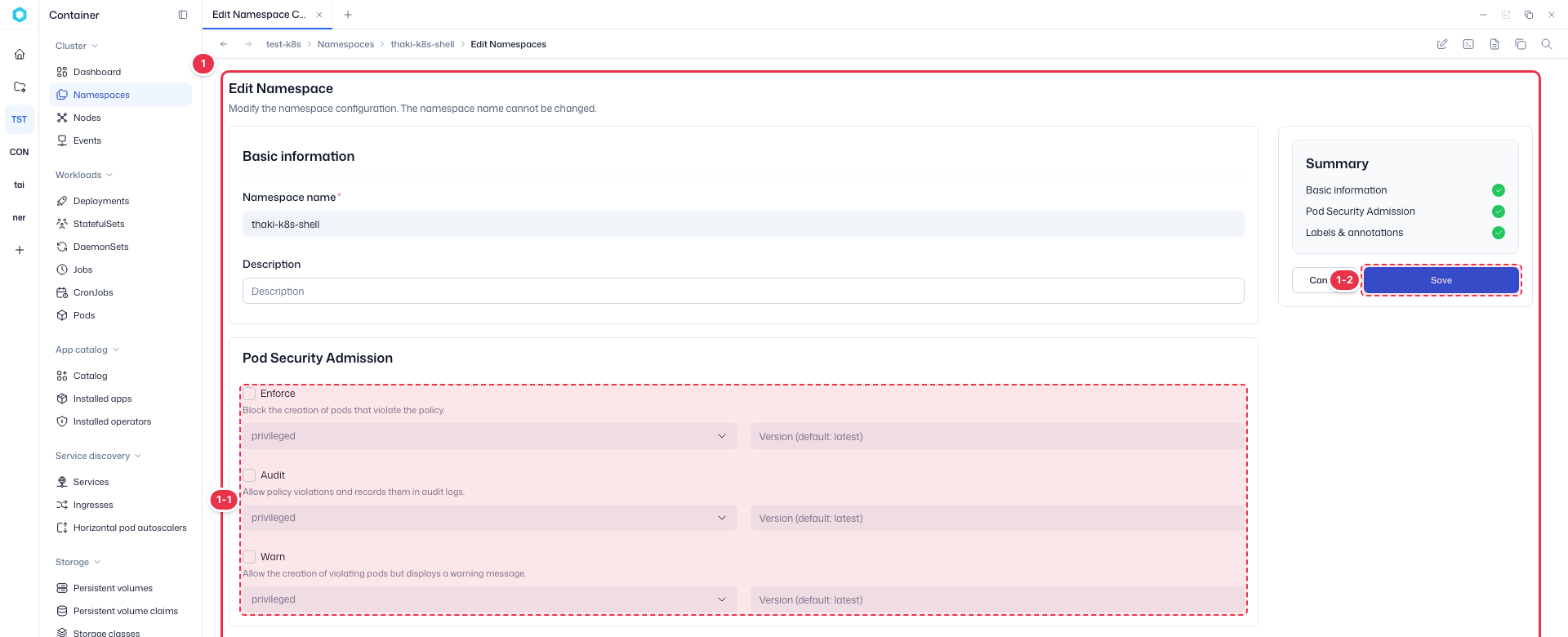Image resolution: width=1568 pixels, height=637 pixels.
Task: Open Persistent volume claims in sidebar
Action: pos(120,611)
